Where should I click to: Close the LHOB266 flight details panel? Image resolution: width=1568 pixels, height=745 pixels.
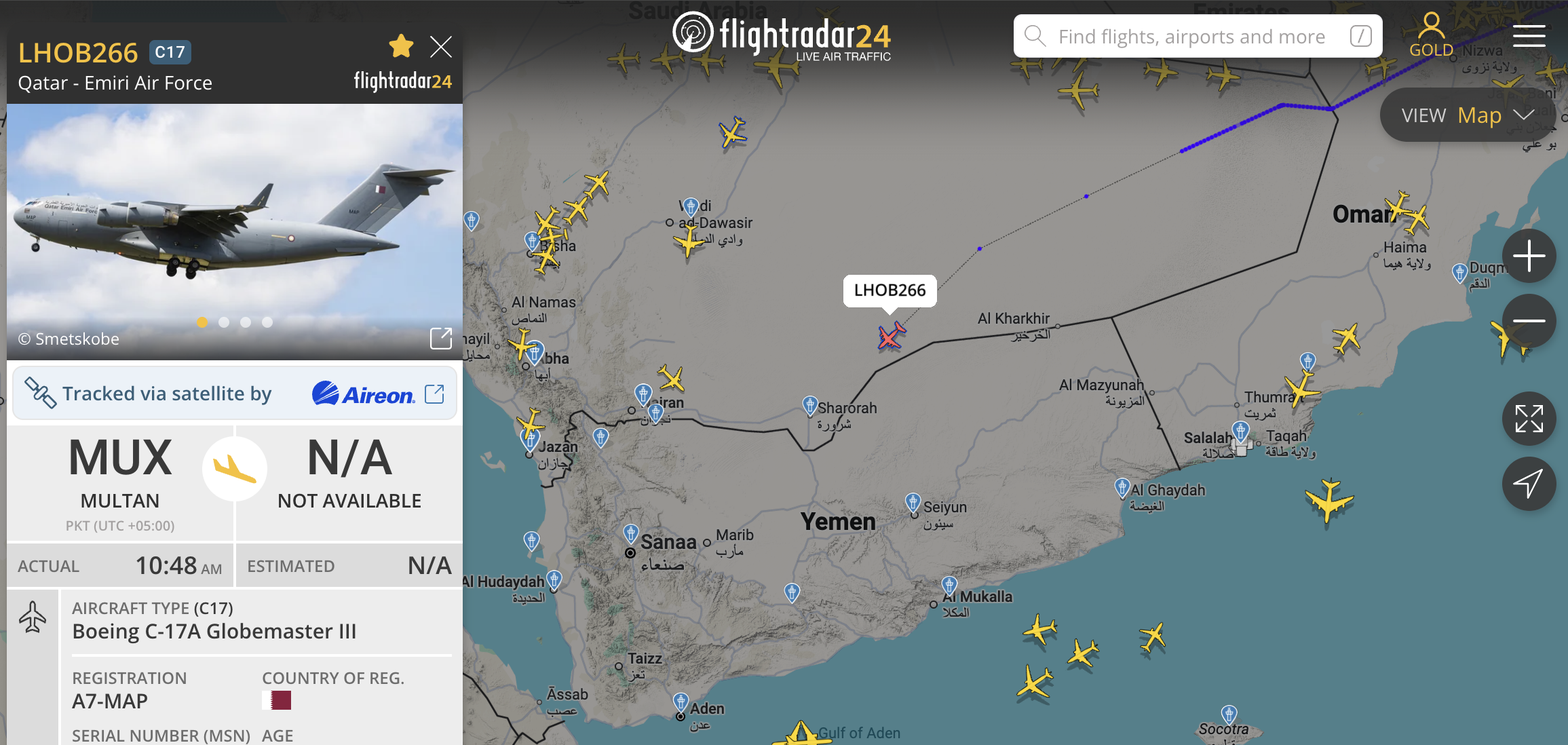pos(441,47)
